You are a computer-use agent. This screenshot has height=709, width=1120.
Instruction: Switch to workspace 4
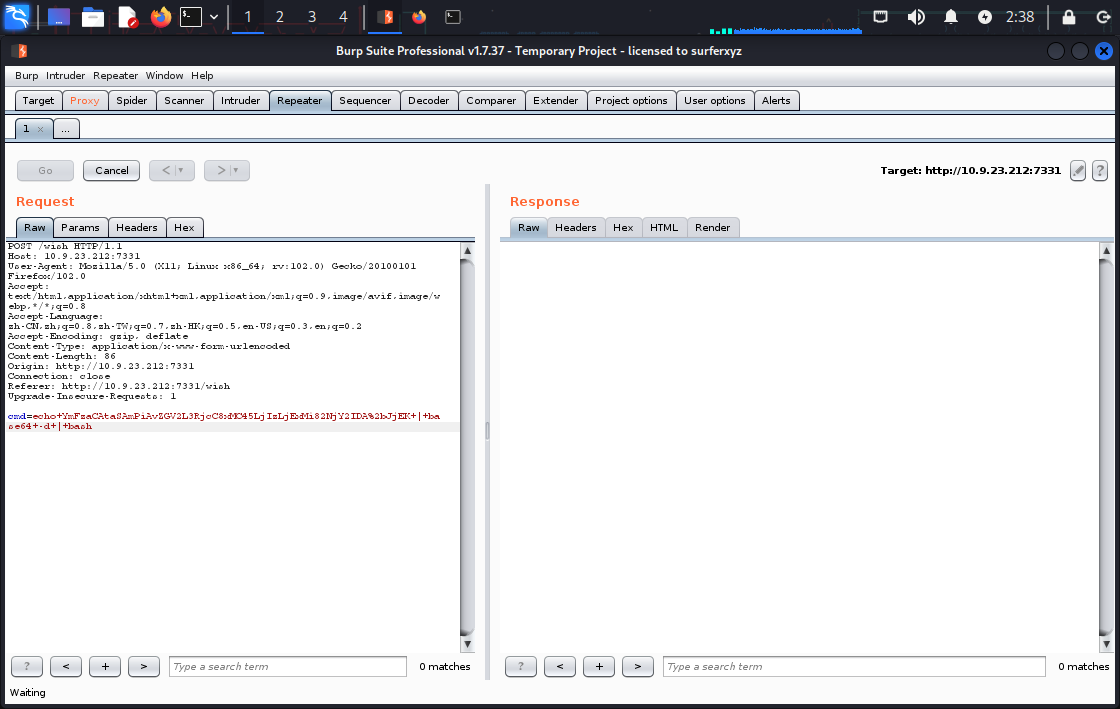click(x=343, y=17)
